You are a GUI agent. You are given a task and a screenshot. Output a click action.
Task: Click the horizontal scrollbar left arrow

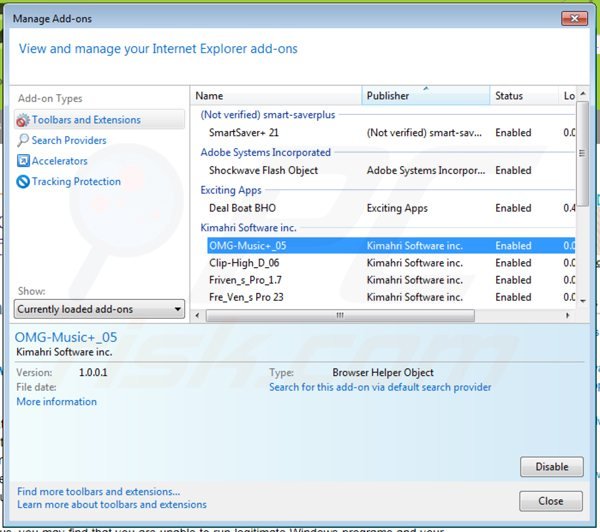click(x=197, y=316)
